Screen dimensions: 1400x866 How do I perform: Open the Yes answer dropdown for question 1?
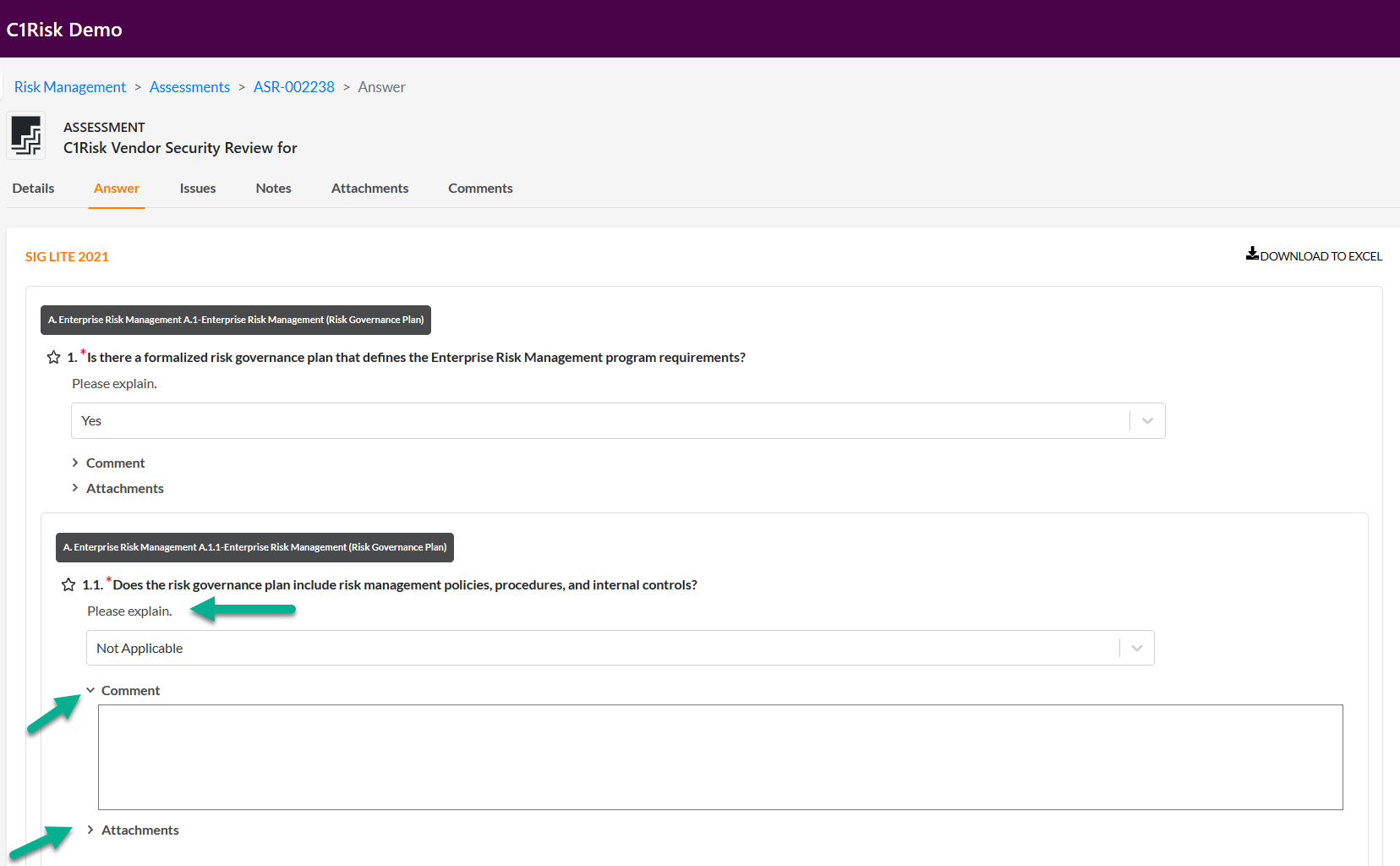point(618,421)
